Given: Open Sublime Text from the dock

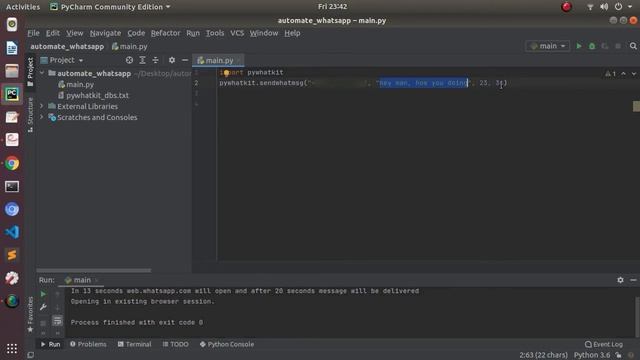Looking at the screenshot, I should [12, 255].
